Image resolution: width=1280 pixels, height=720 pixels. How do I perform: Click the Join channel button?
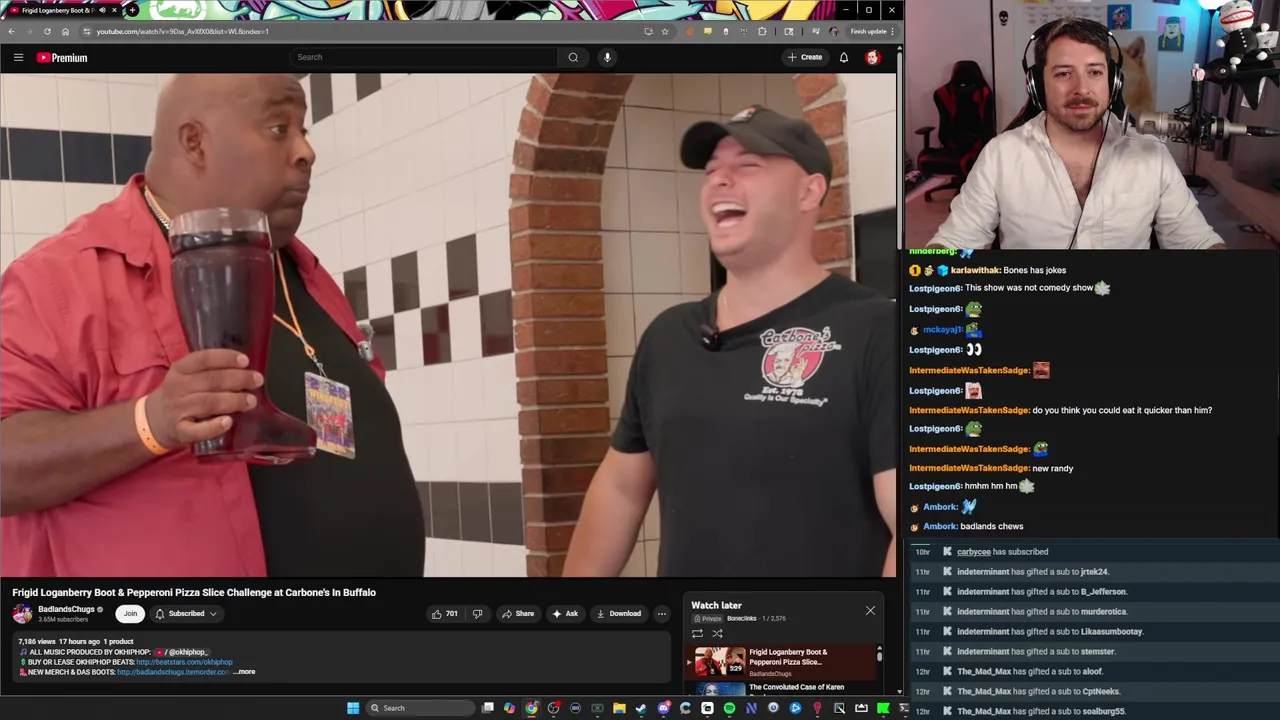point(130,613)
